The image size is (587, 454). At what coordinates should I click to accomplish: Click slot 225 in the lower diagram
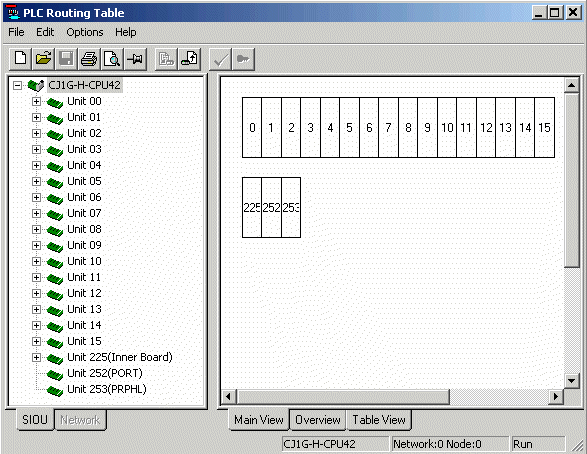click(252, 207)
